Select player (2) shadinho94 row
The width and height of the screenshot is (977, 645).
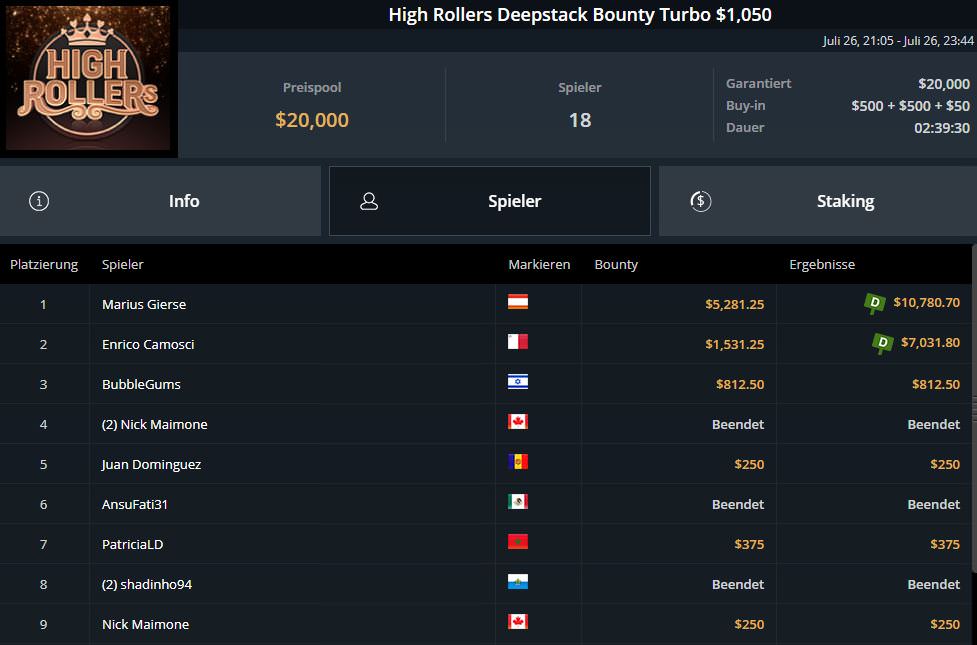(146, 584)
